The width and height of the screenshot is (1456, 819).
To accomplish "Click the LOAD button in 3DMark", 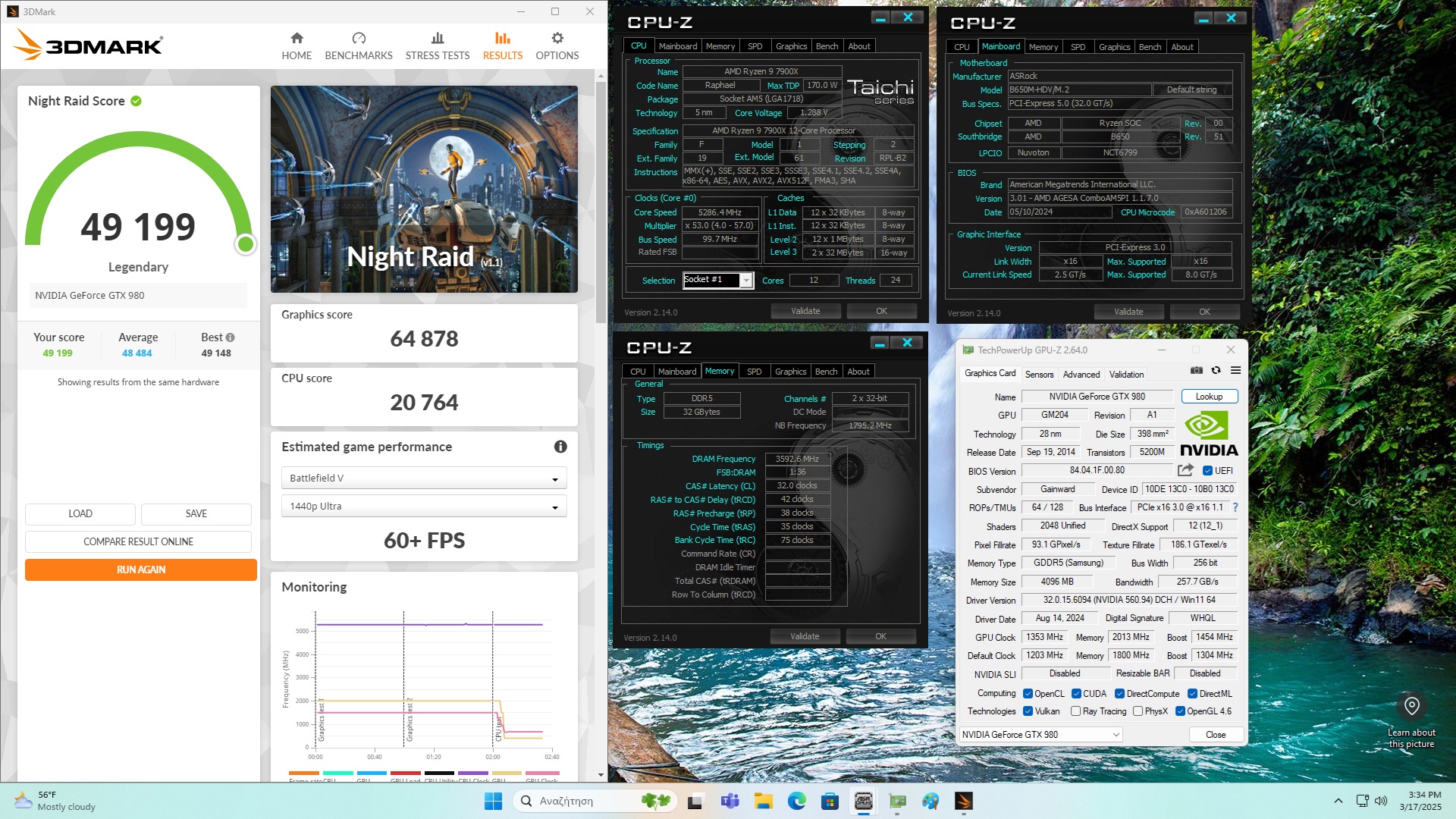I will click(80, 513).
